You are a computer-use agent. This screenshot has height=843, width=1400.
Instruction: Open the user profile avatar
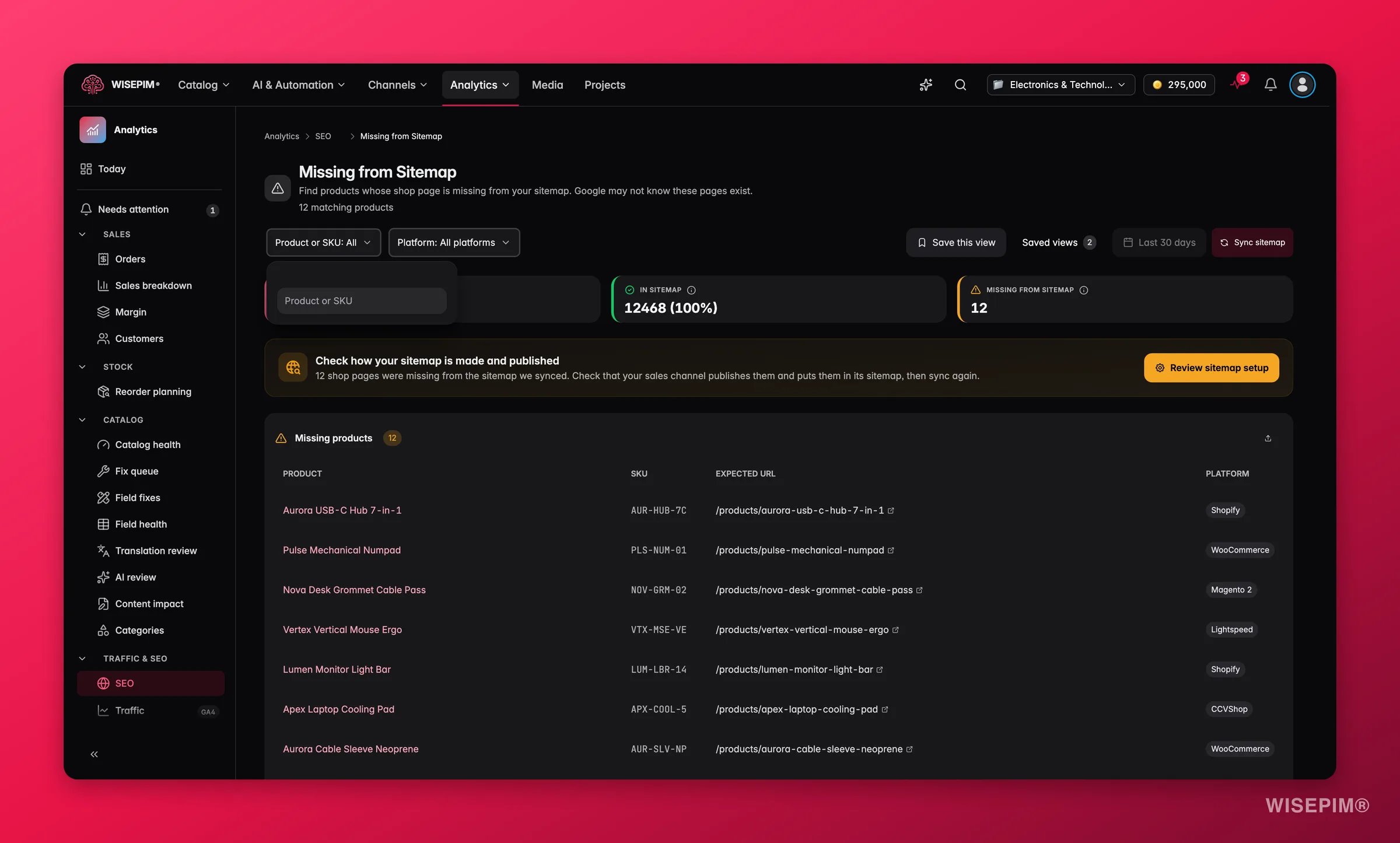1302,85
